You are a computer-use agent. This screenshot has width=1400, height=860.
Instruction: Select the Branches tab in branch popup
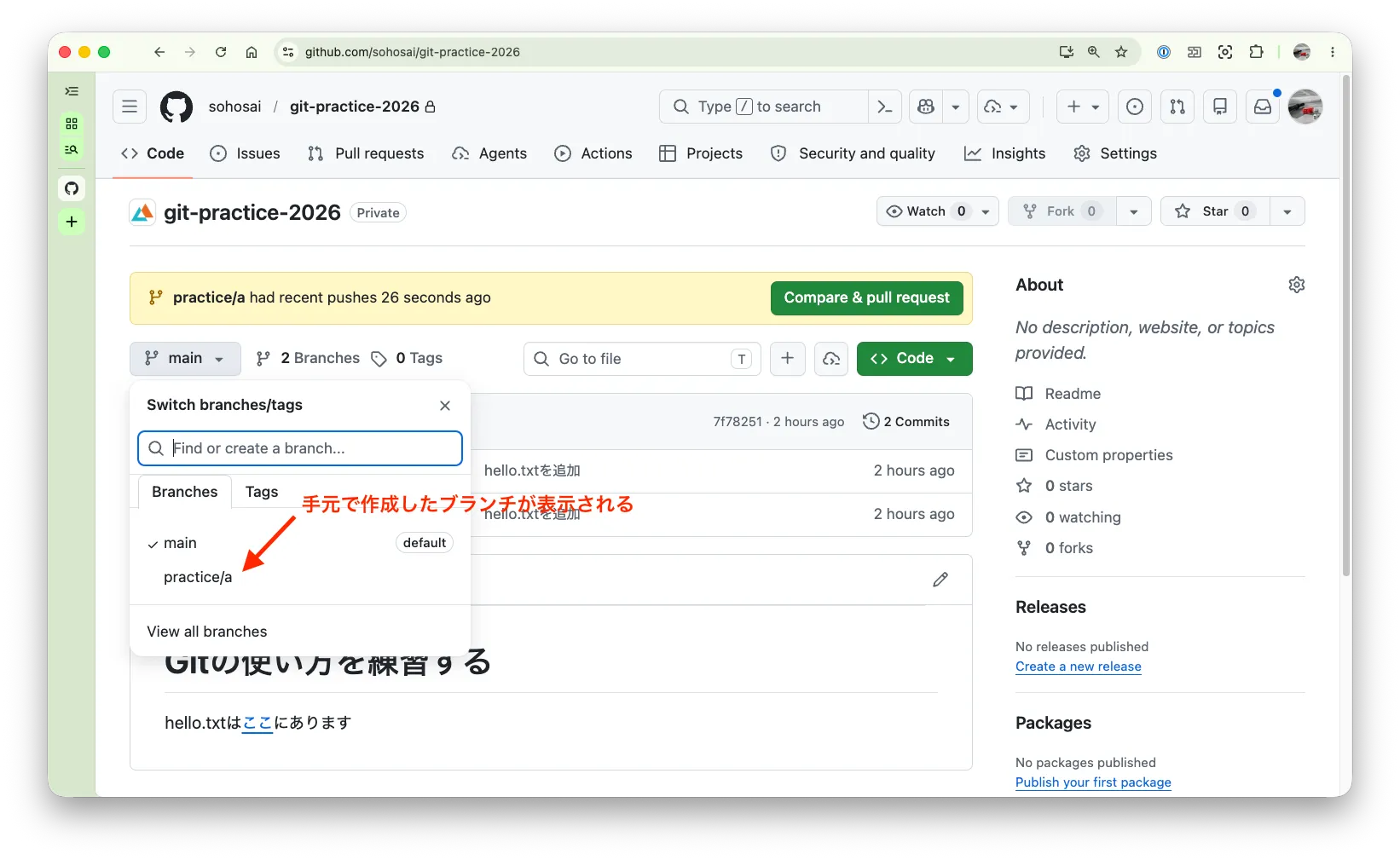point(185,492)
